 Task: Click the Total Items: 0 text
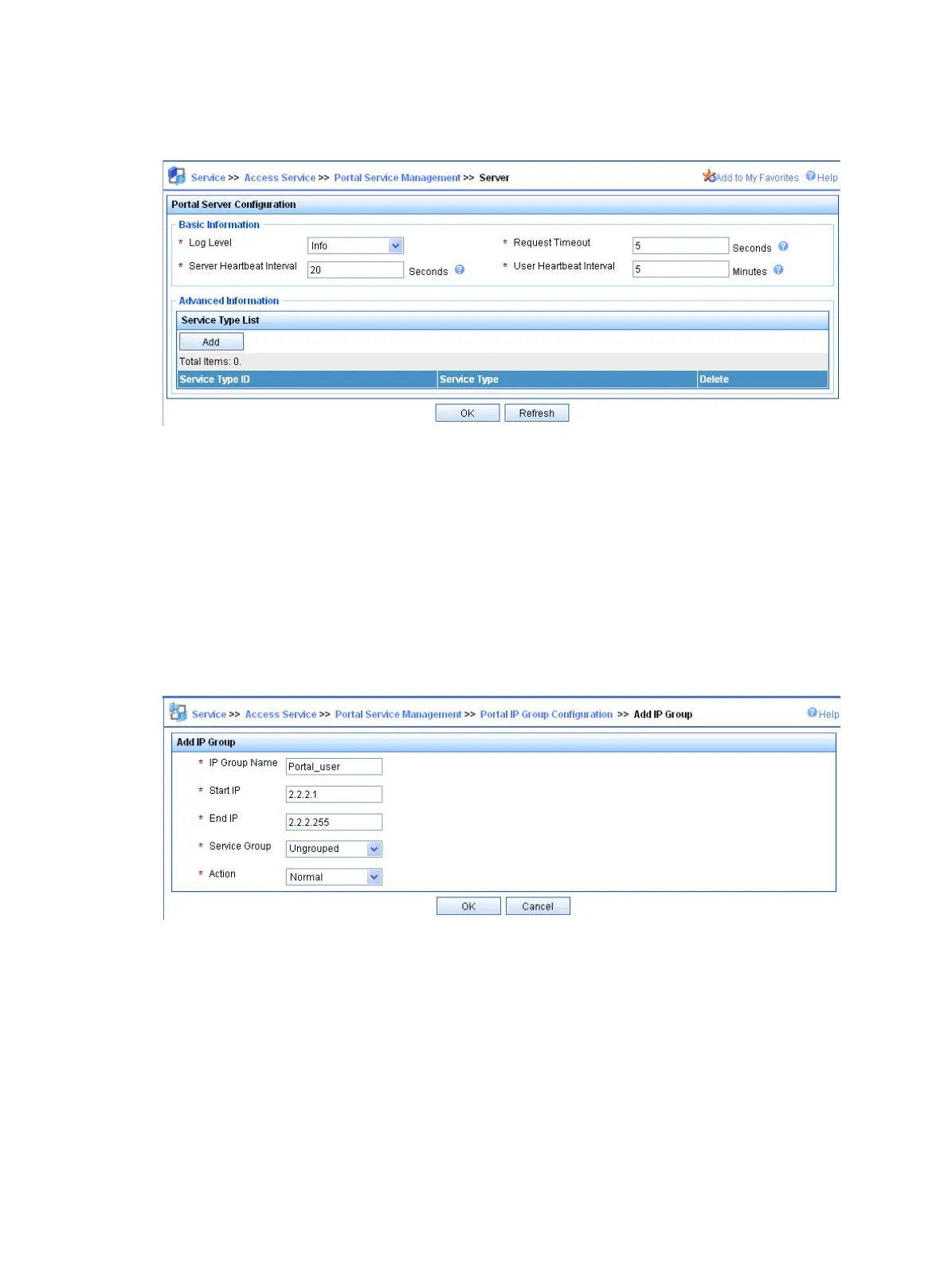point(210,361)
